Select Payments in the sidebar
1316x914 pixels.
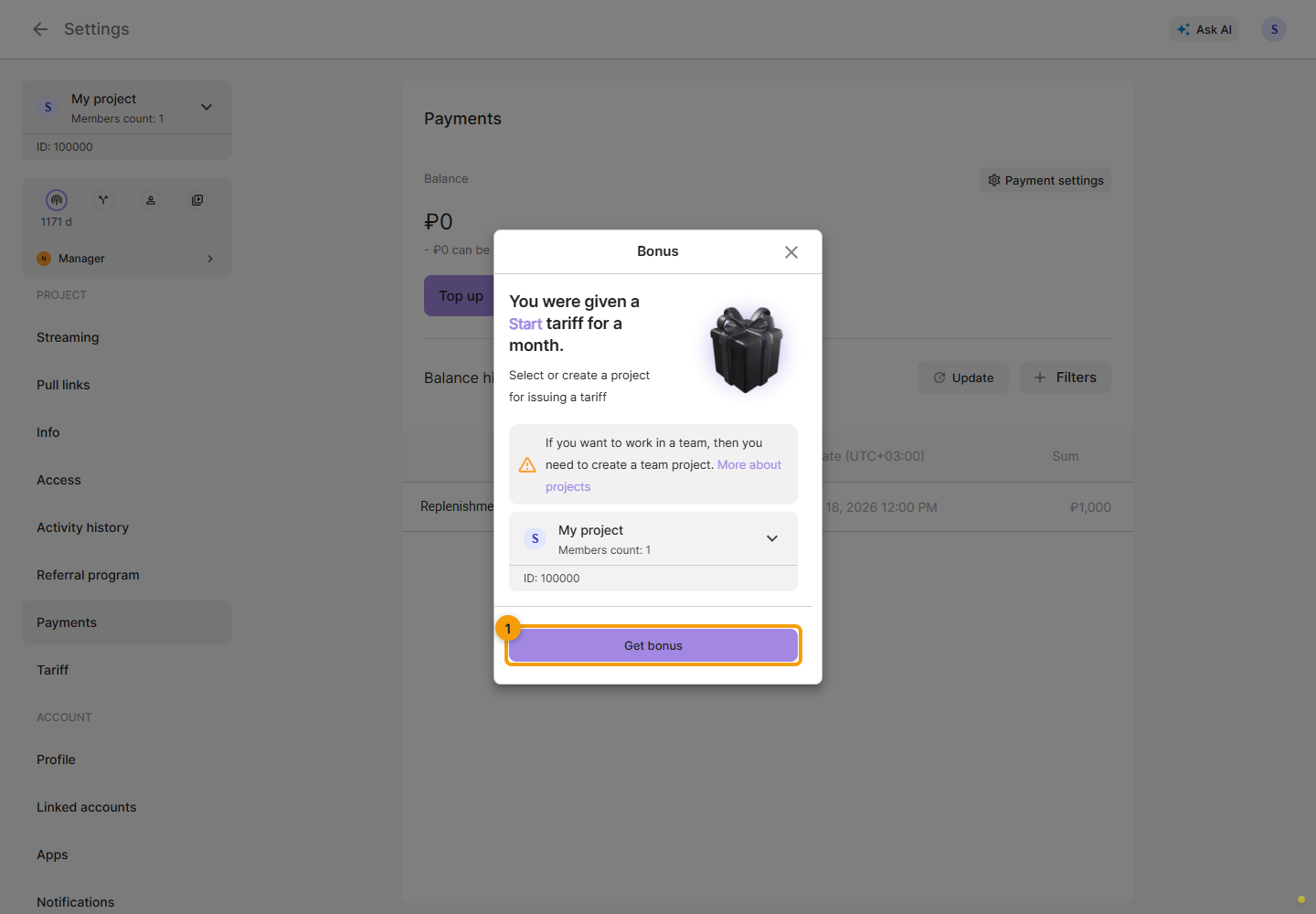[127, 622]
